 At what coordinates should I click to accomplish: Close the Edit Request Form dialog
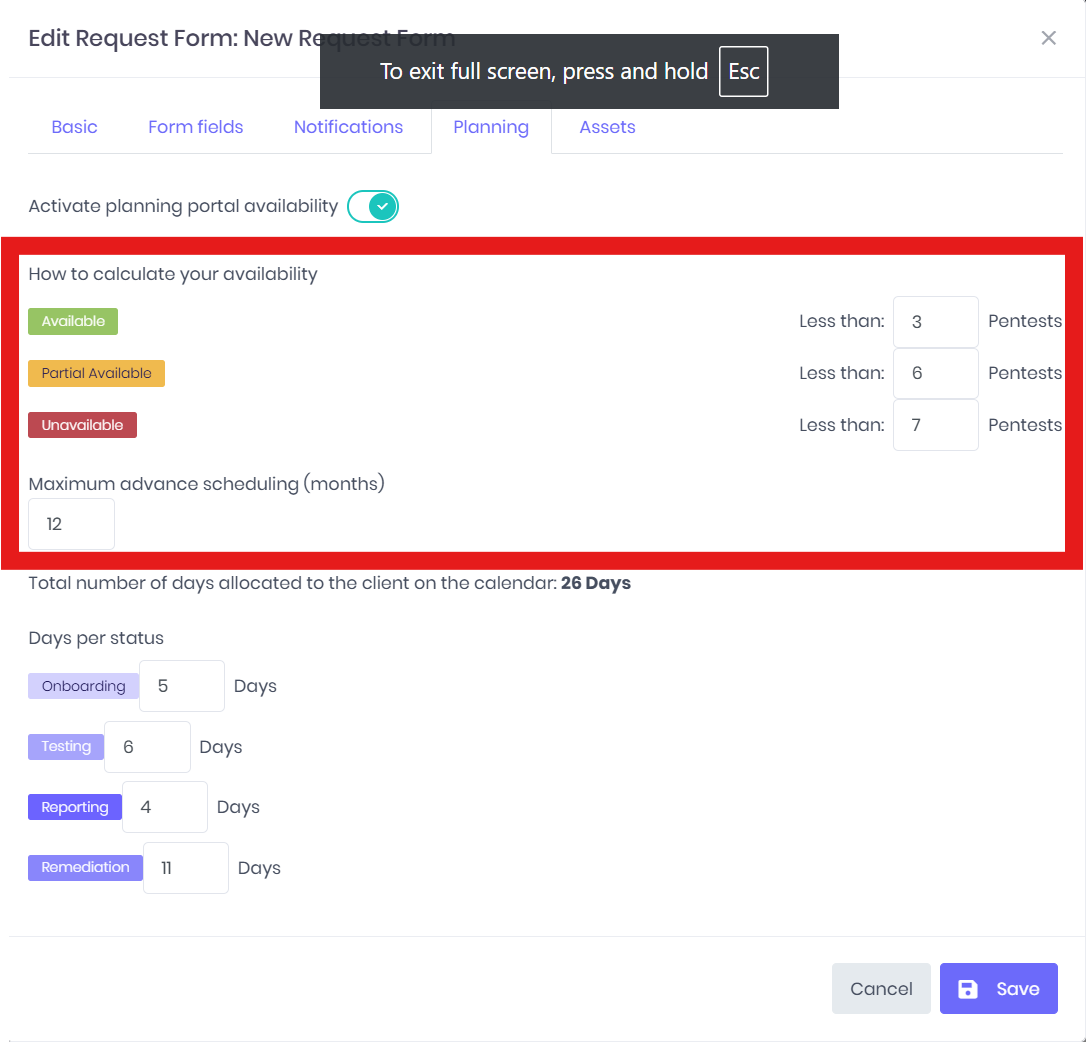pos(1048,38)
